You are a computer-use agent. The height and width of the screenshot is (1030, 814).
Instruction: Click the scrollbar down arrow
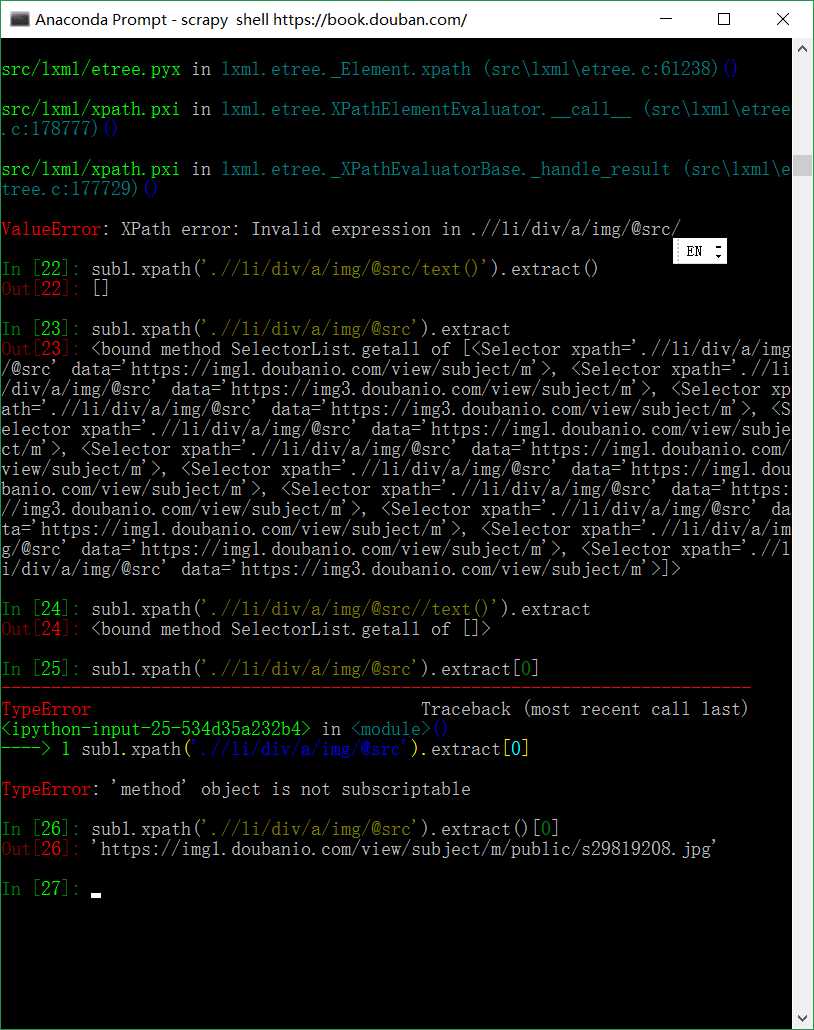click(x=802, y=1018)
